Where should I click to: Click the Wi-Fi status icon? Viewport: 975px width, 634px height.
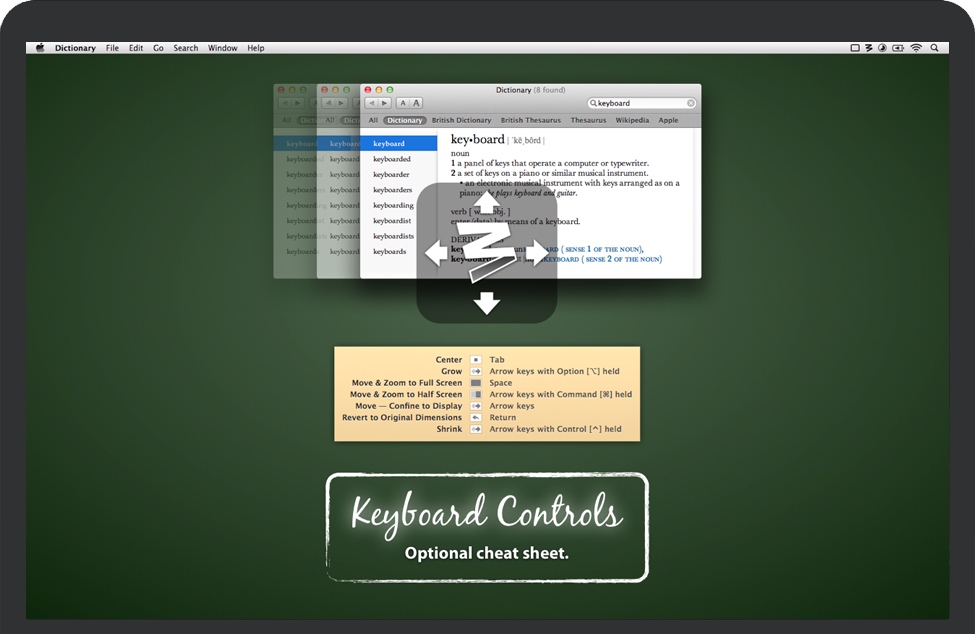pyautogui.click(x=915, y=48)
